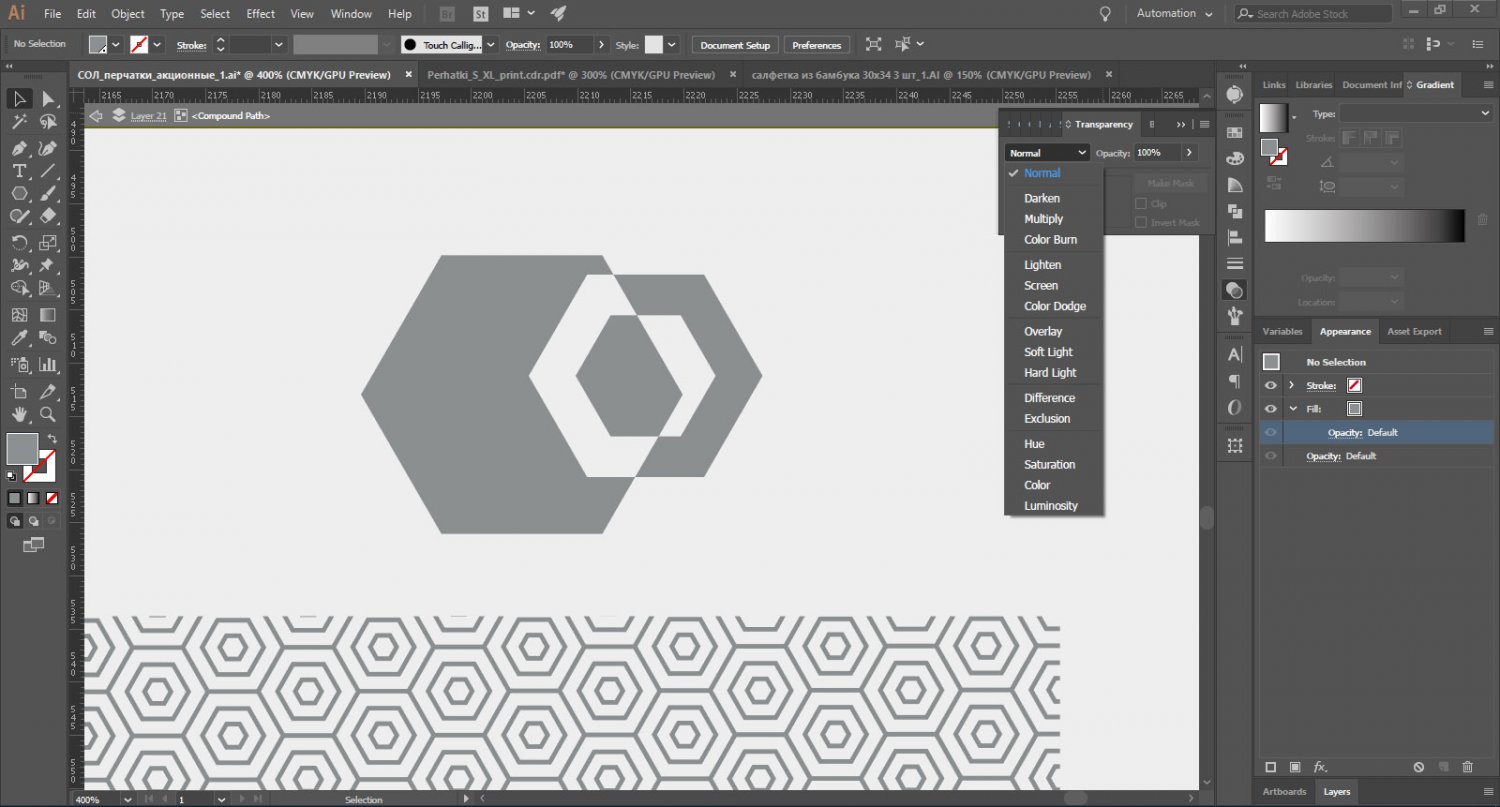The height and width of the screenshot is (807, 1500).
Task: Open the Preferences button
Action: (817, 45)
